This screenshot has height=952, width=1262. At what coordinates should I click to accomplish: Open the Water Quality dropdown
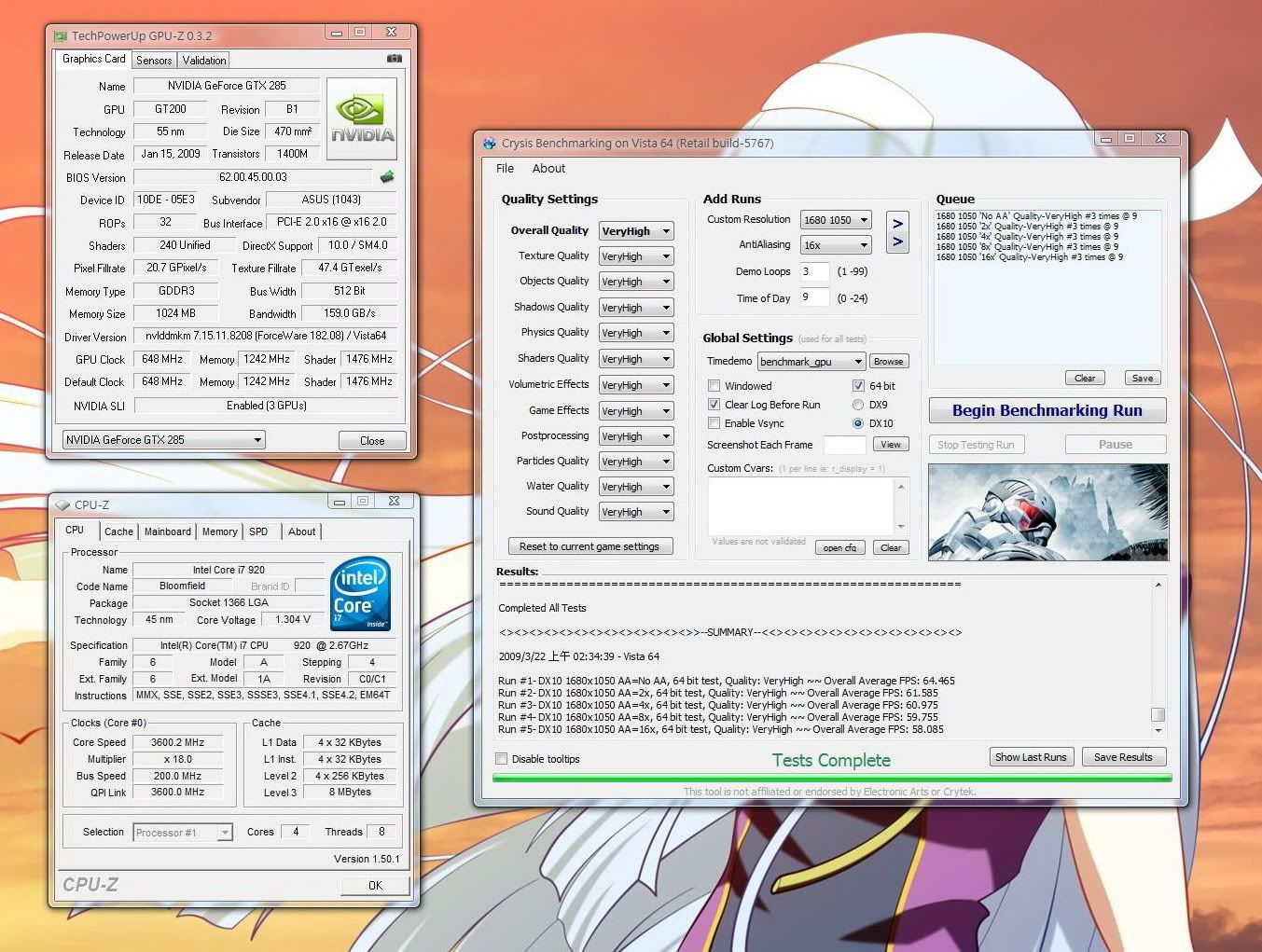point(636,487)
